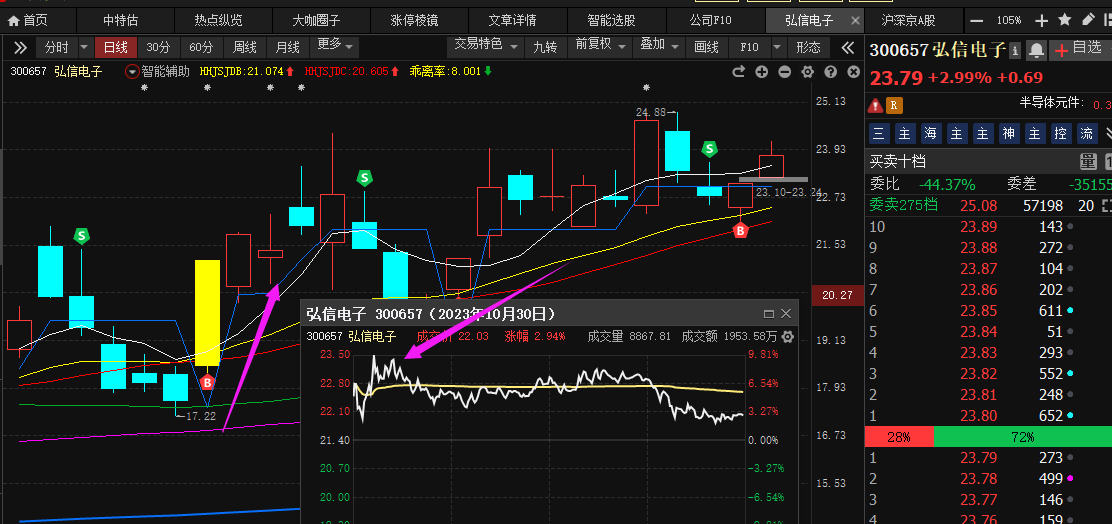Close the 弘信电子 intraday popup window

786,313
